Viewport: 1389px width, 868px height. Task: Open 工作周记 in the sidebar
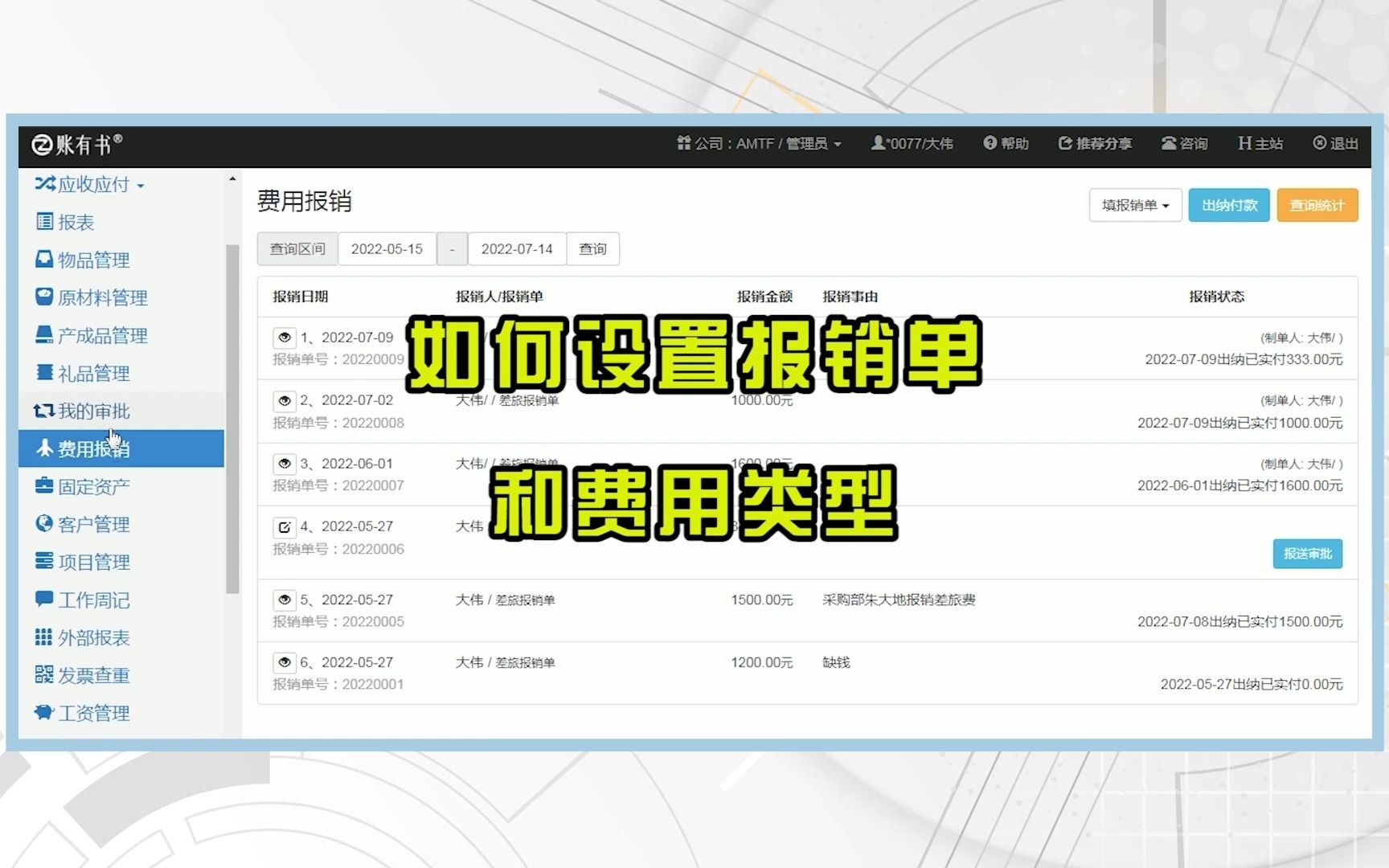83,600
